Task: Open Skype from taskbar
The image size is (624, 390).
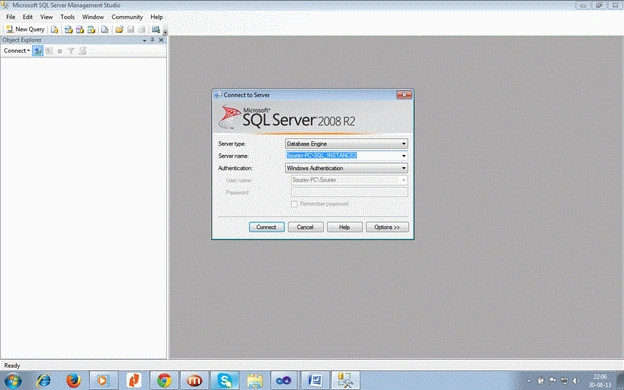Action: [x=225, y=381]
